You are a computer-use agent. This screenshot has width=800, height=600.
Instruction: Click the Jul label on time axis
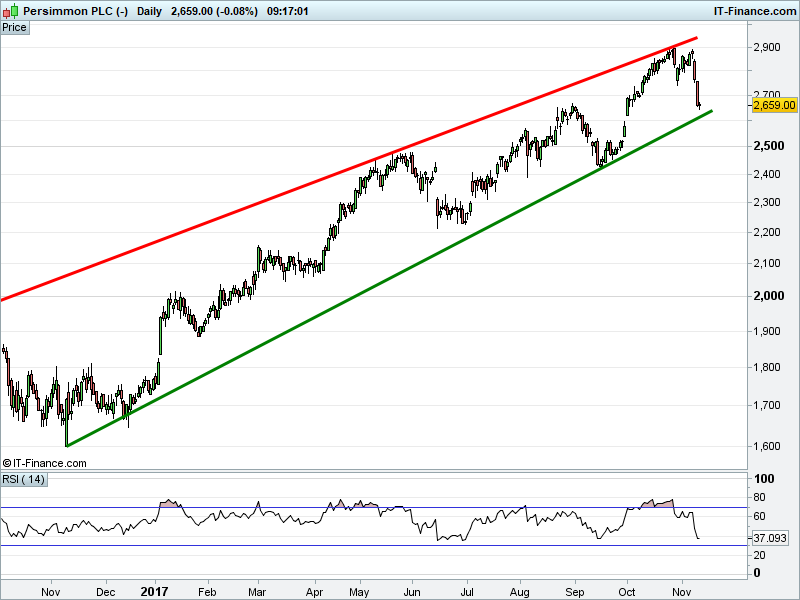tap(467, 592)
